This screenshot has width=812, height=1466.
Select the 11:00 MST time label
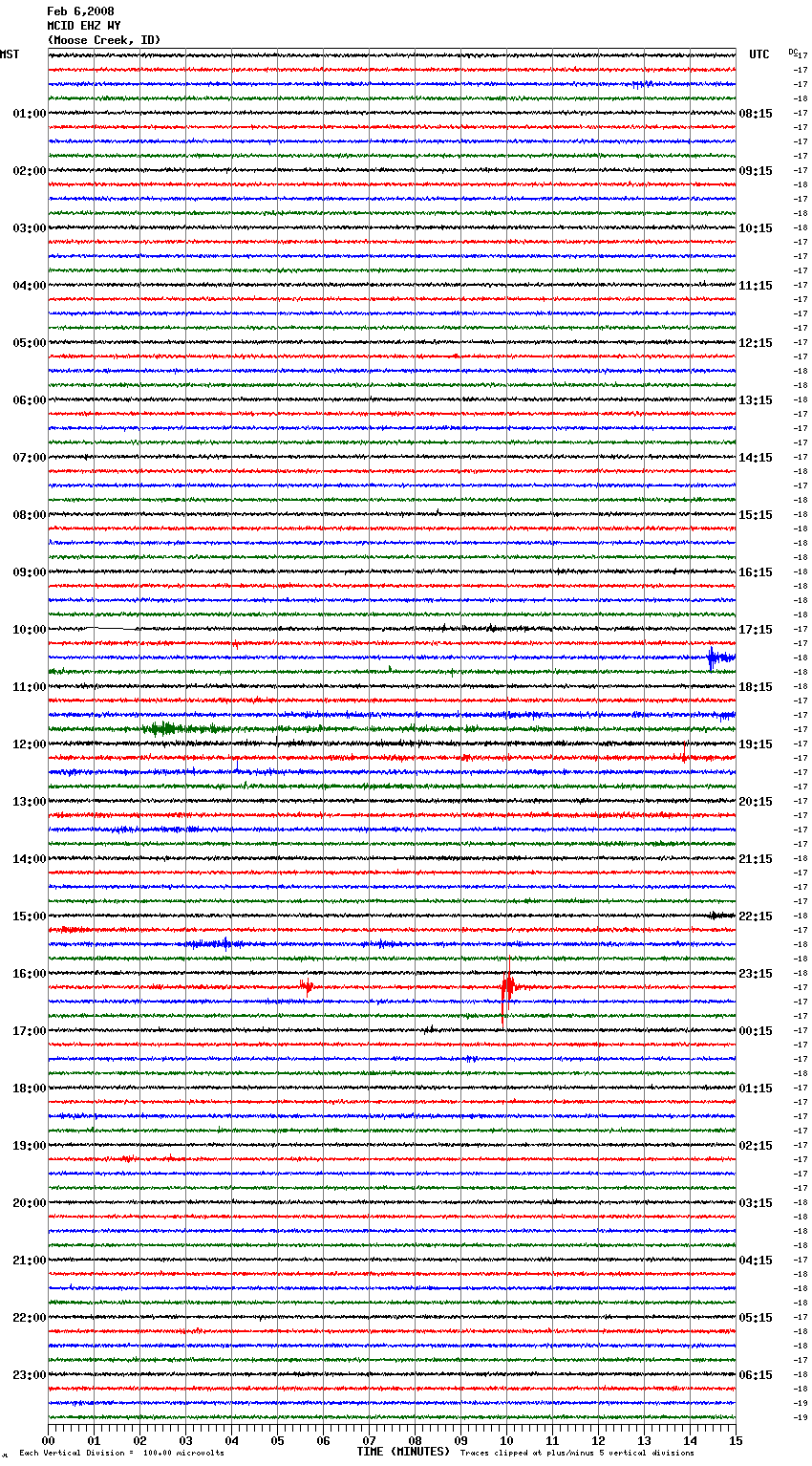pos(30,687)
